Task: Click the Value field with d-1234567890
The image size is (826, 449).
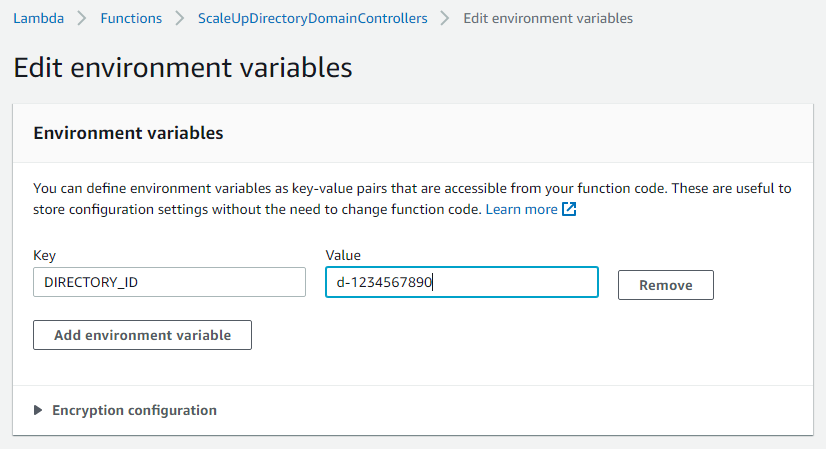Action: click(462, 283)
